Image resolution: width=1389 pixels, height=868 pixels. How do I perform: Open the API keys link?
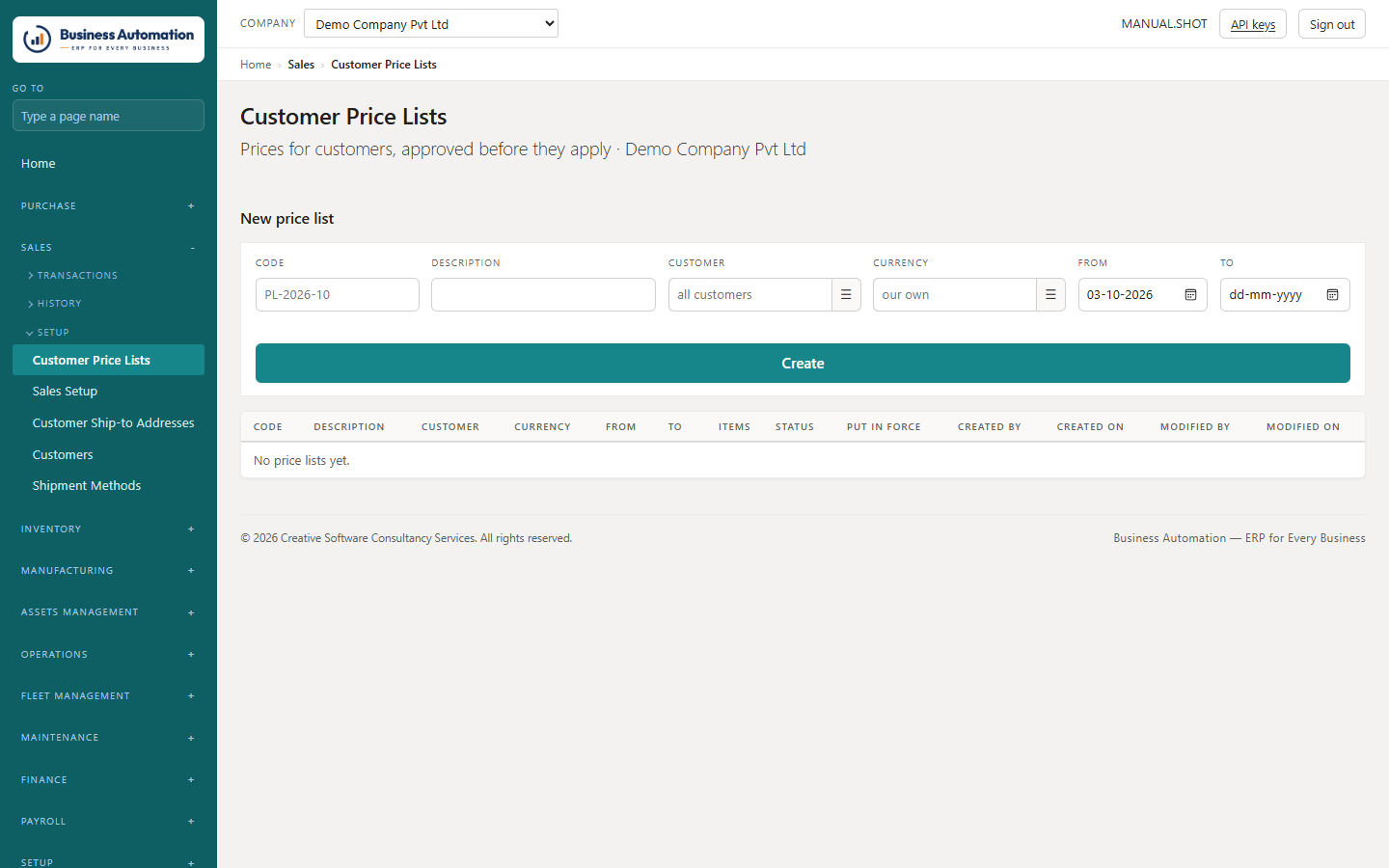[1253, 24]
